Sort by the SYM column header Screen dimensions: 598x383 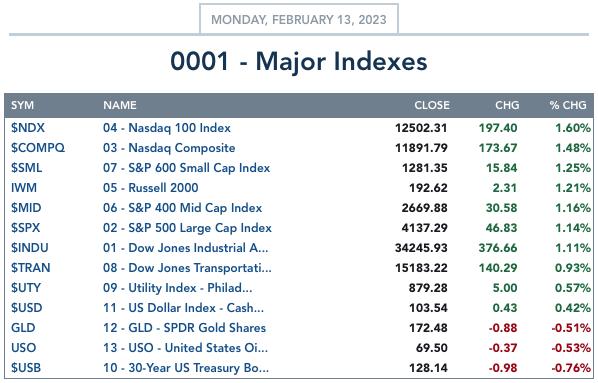tap(23, 105)
